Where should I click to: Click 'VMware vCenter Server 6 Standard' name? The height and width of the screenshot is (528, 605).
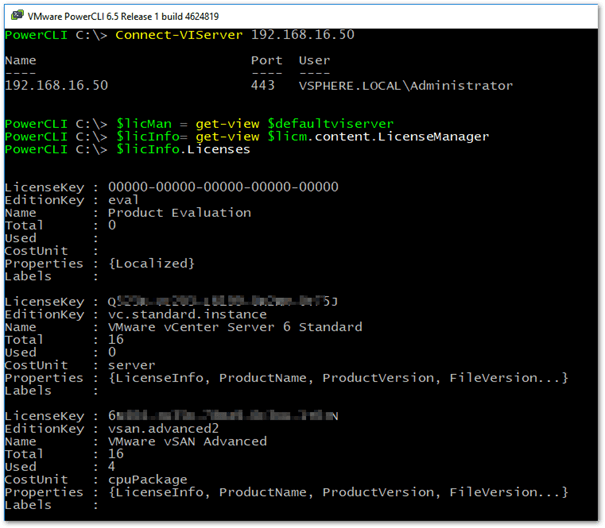[x=235, y=327]
